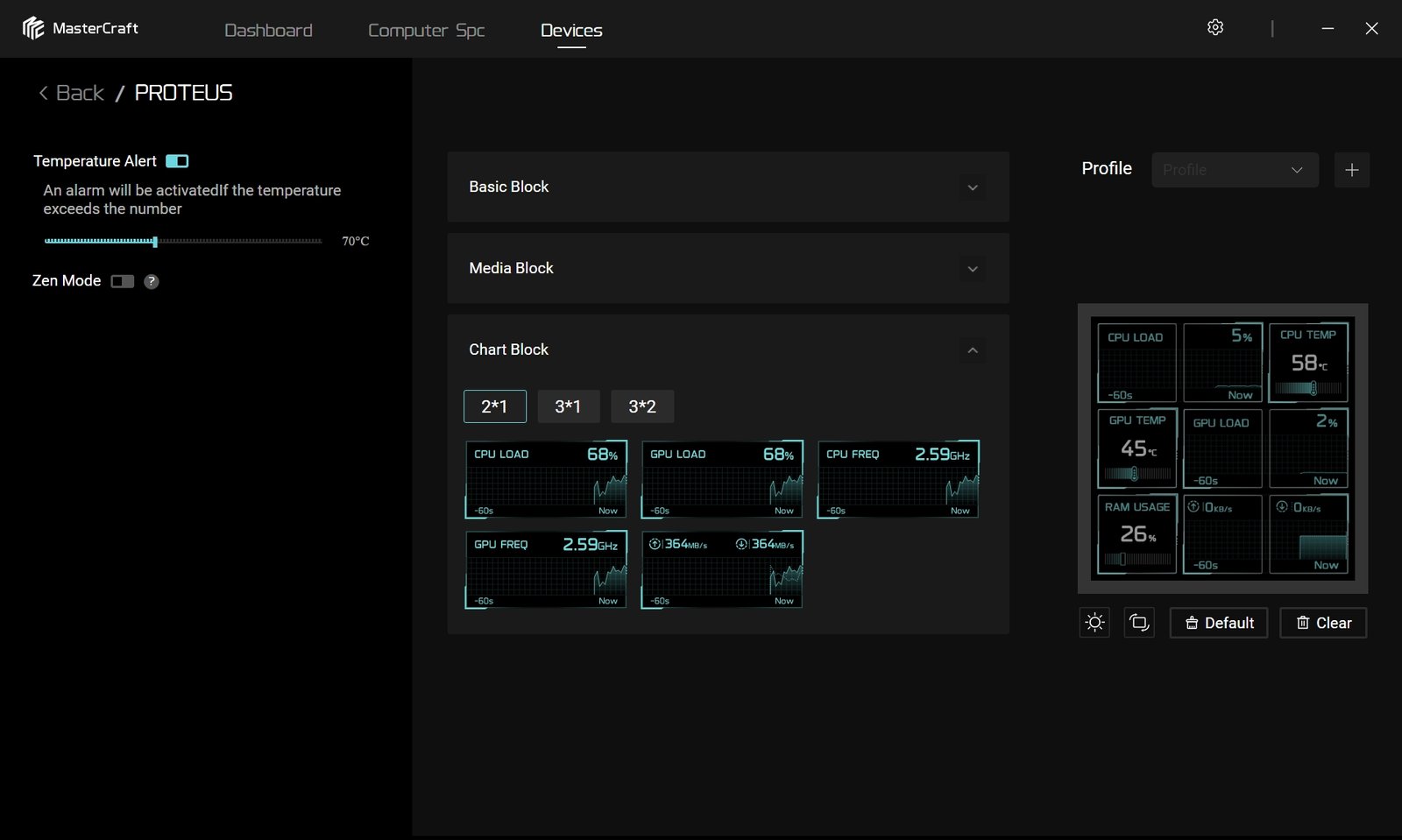Open the Computer Spc tab
Screen dimensions: 1402x840
426,30
